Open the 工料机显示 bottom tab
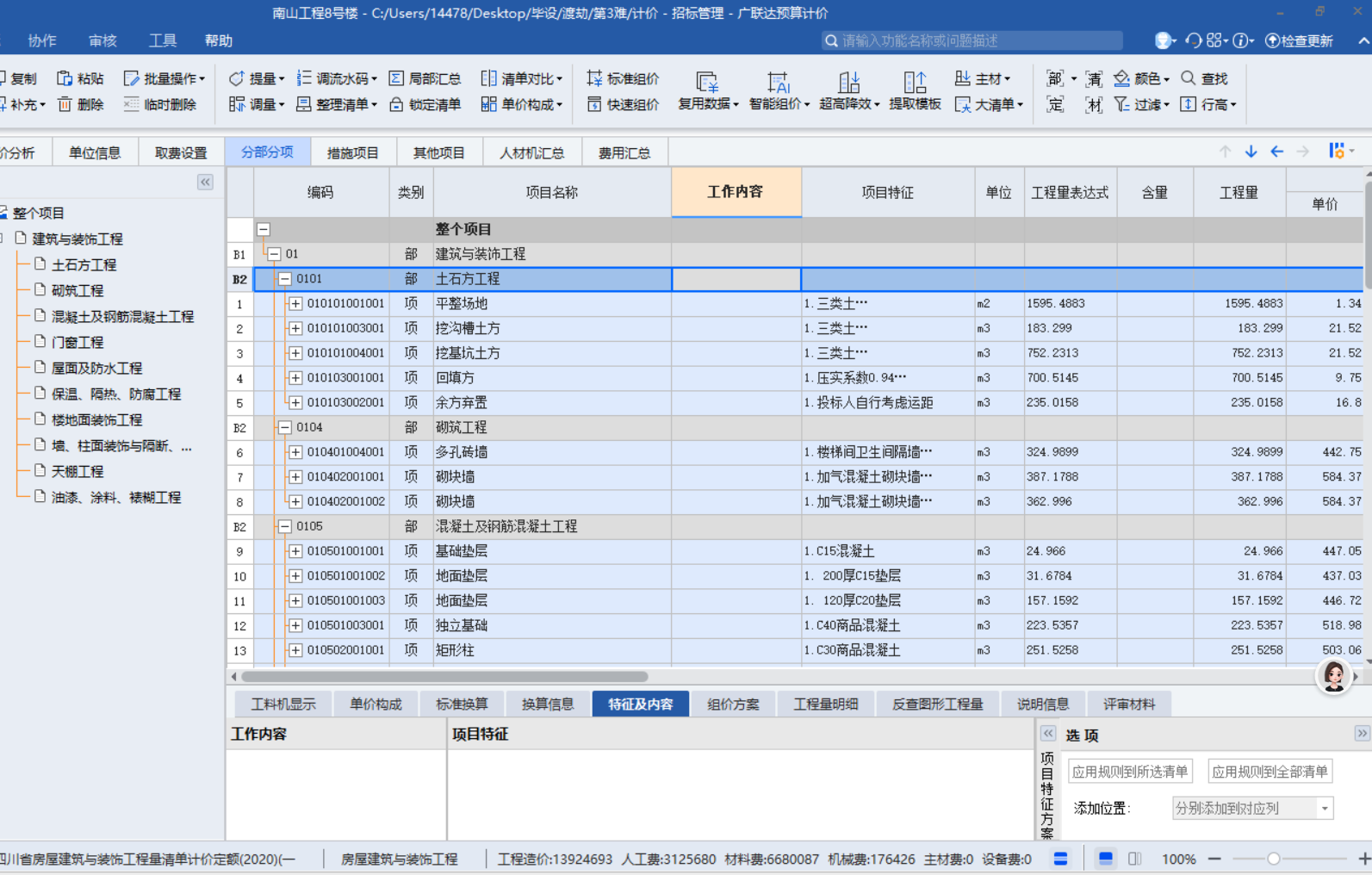The image size is (1372, 875). point(283,704)
